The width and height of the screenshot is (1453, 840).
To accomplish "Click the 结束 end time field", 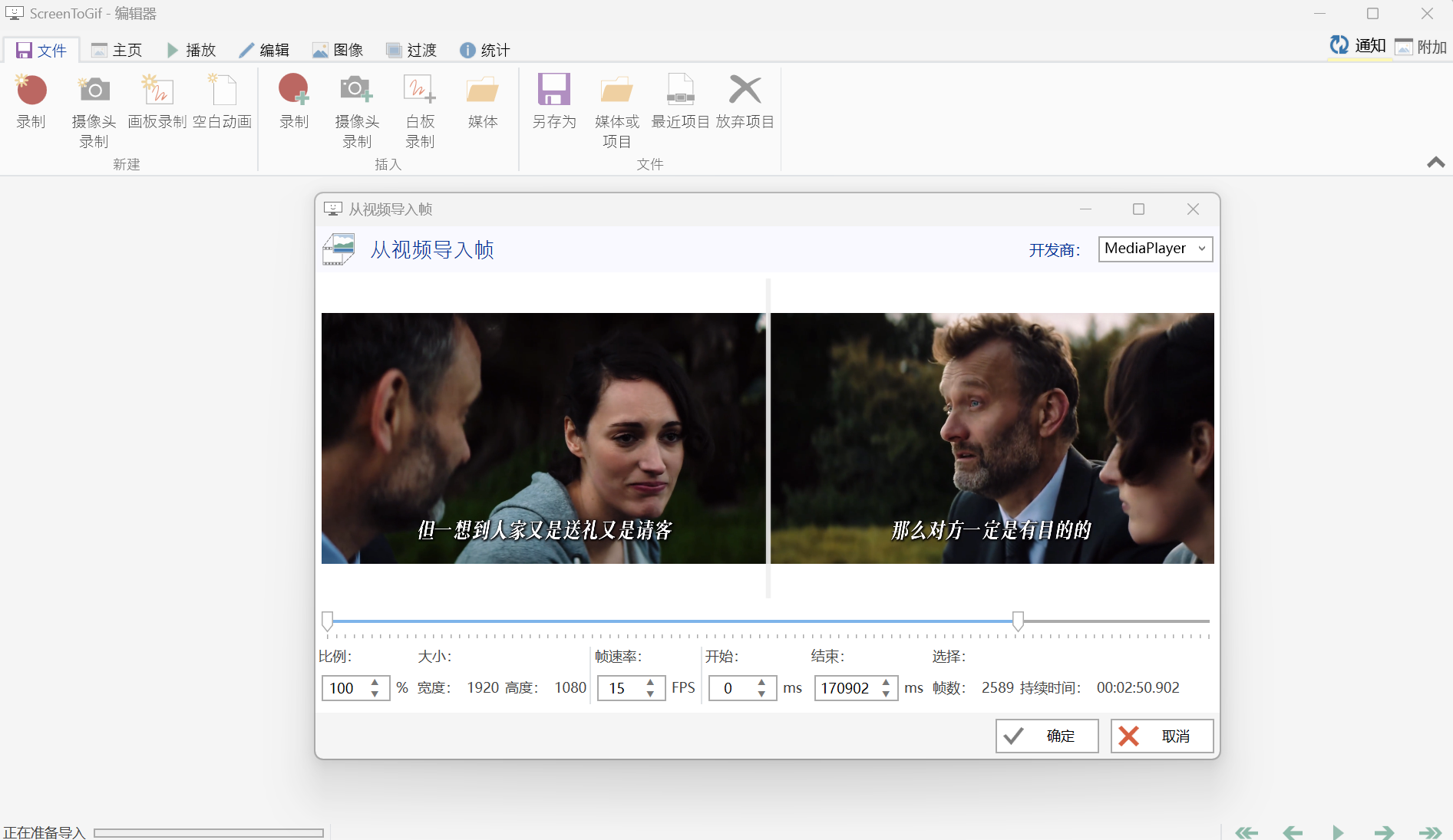I will click(846, 688).
